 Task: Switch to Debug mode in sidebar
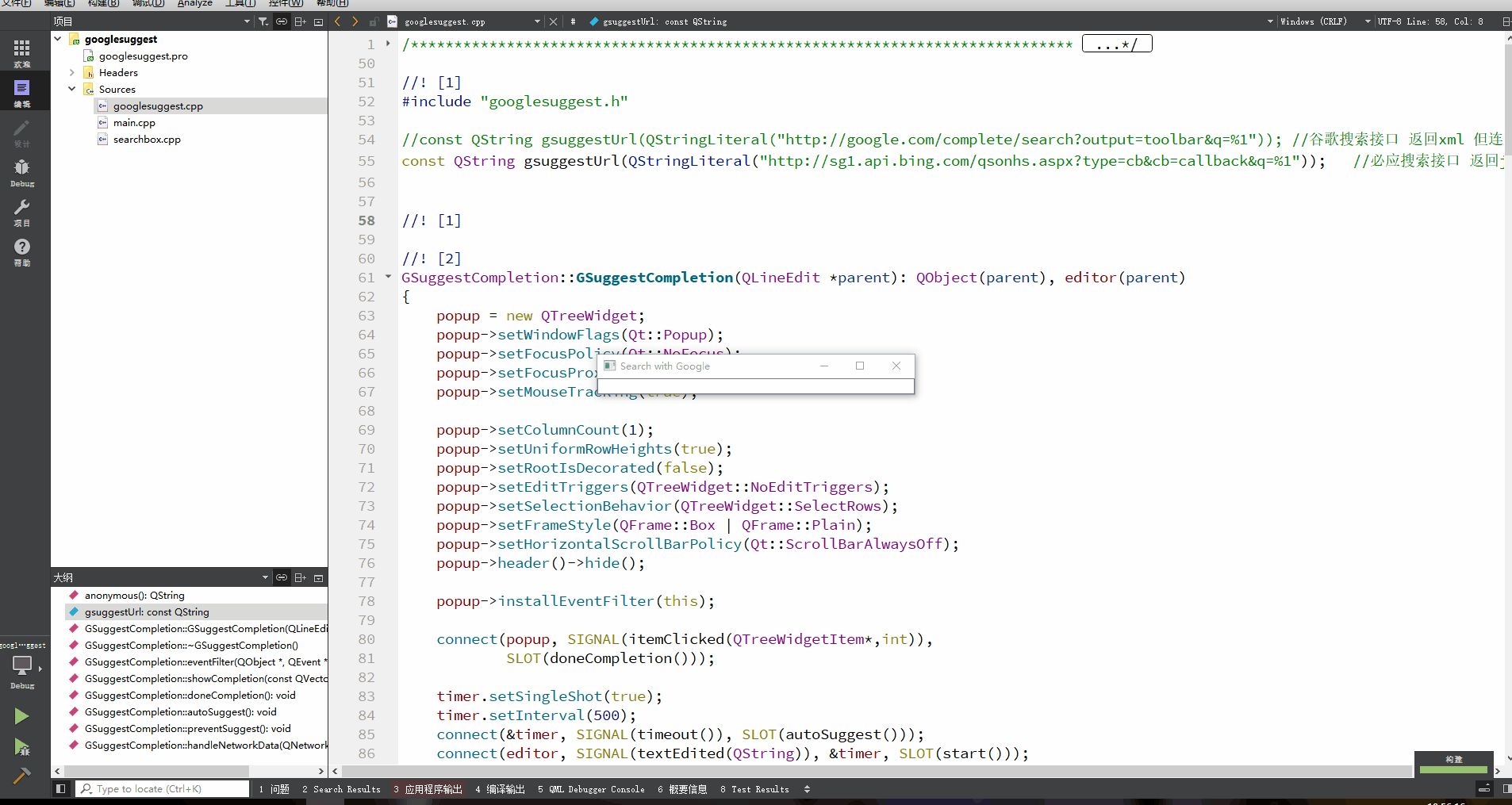[x=22, y=172]
